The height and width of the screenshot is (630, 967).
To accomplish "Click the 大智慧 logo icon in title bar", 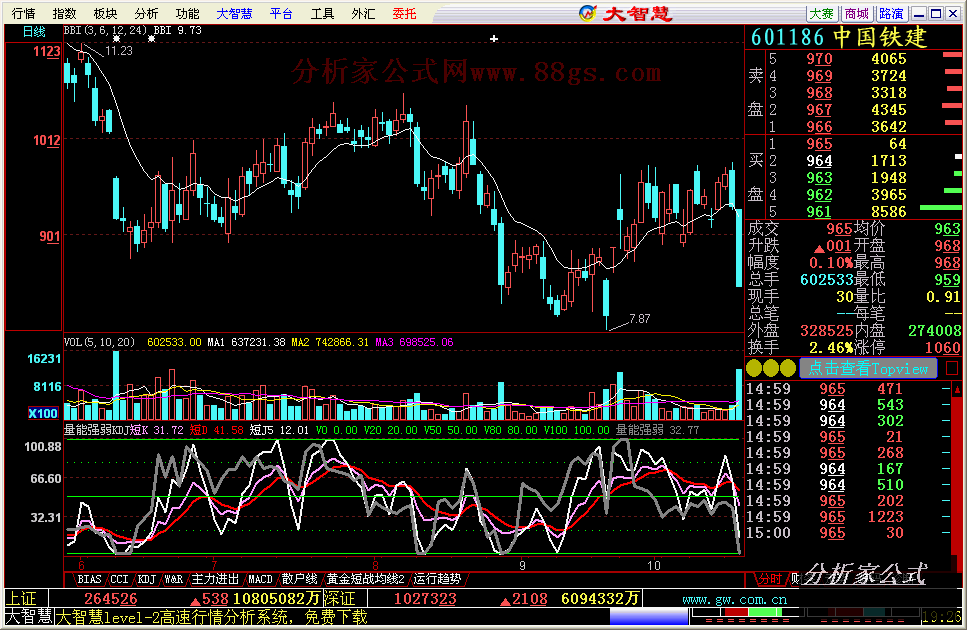I will pos(588,13).
